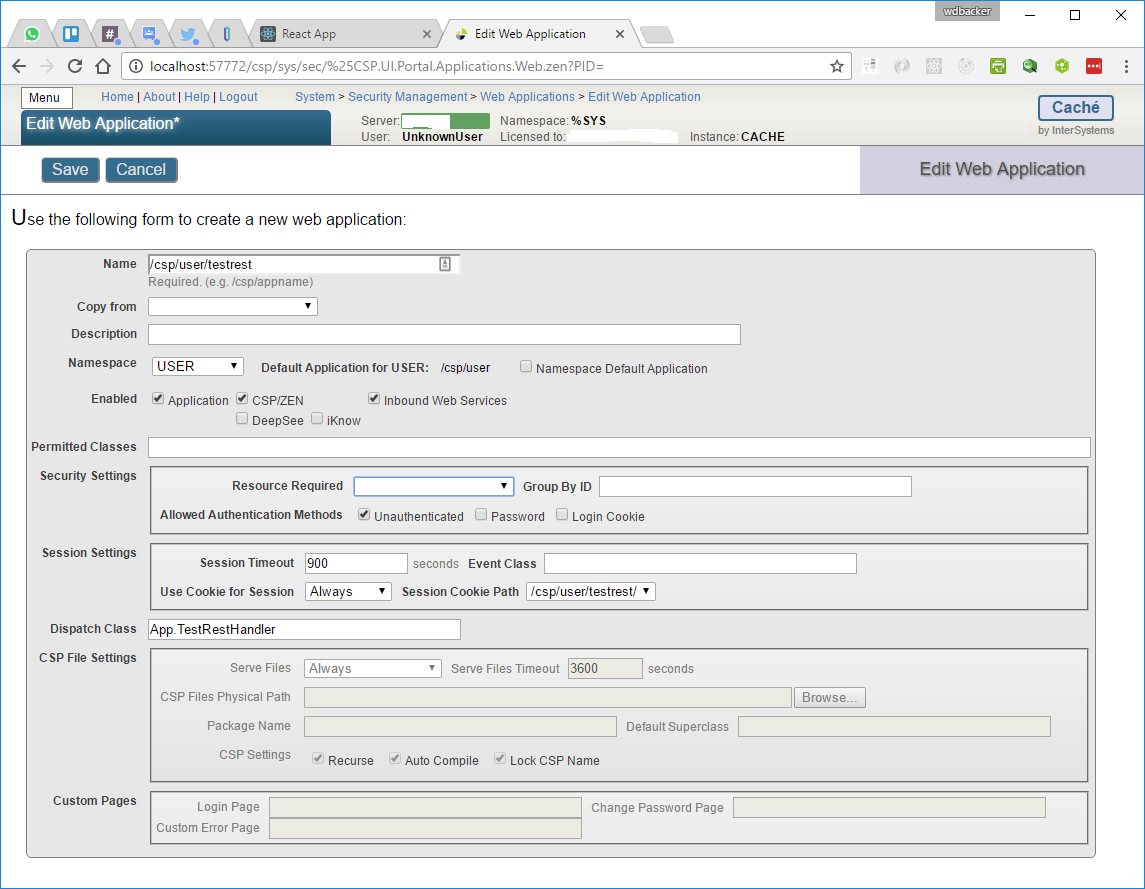Open the Copy from dropdown
1145x889 pixels.
click(233, 306)
